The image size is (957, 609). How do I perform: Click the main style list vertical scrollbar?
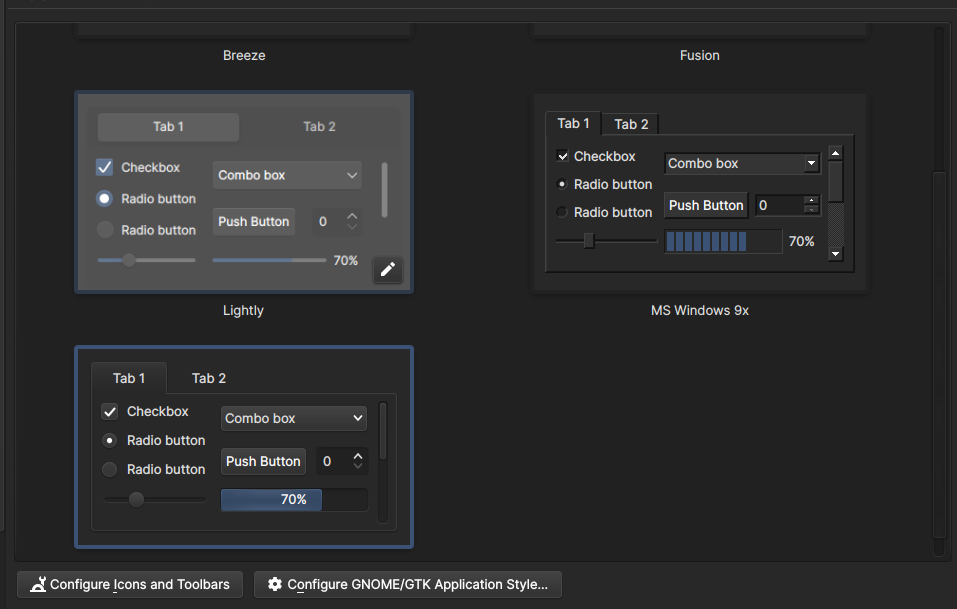point(939,355)
